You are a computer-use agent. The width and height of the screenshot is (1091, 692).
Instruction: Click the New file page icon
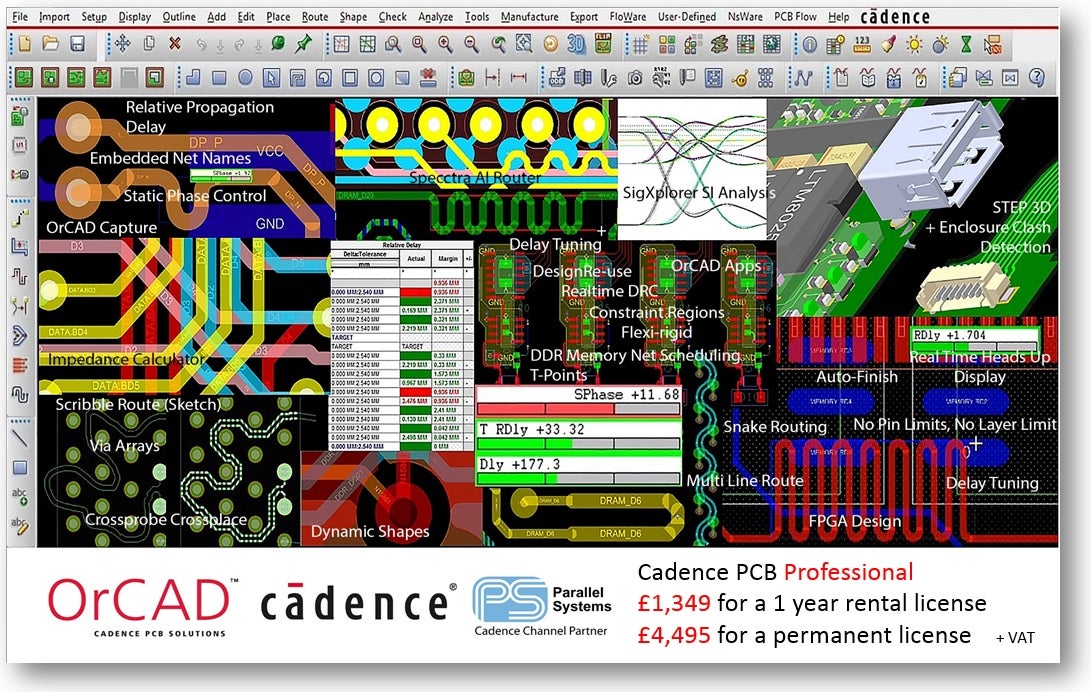[x=24, y=45]
